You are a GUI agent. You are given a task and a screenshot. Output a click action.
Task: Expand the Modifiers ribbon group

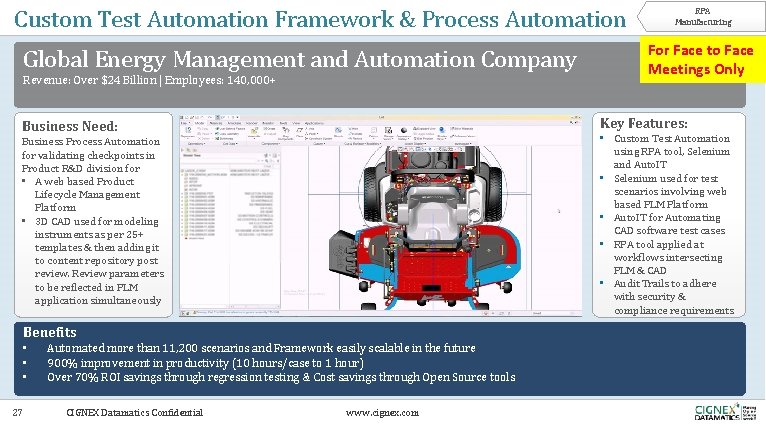point(373,144)
